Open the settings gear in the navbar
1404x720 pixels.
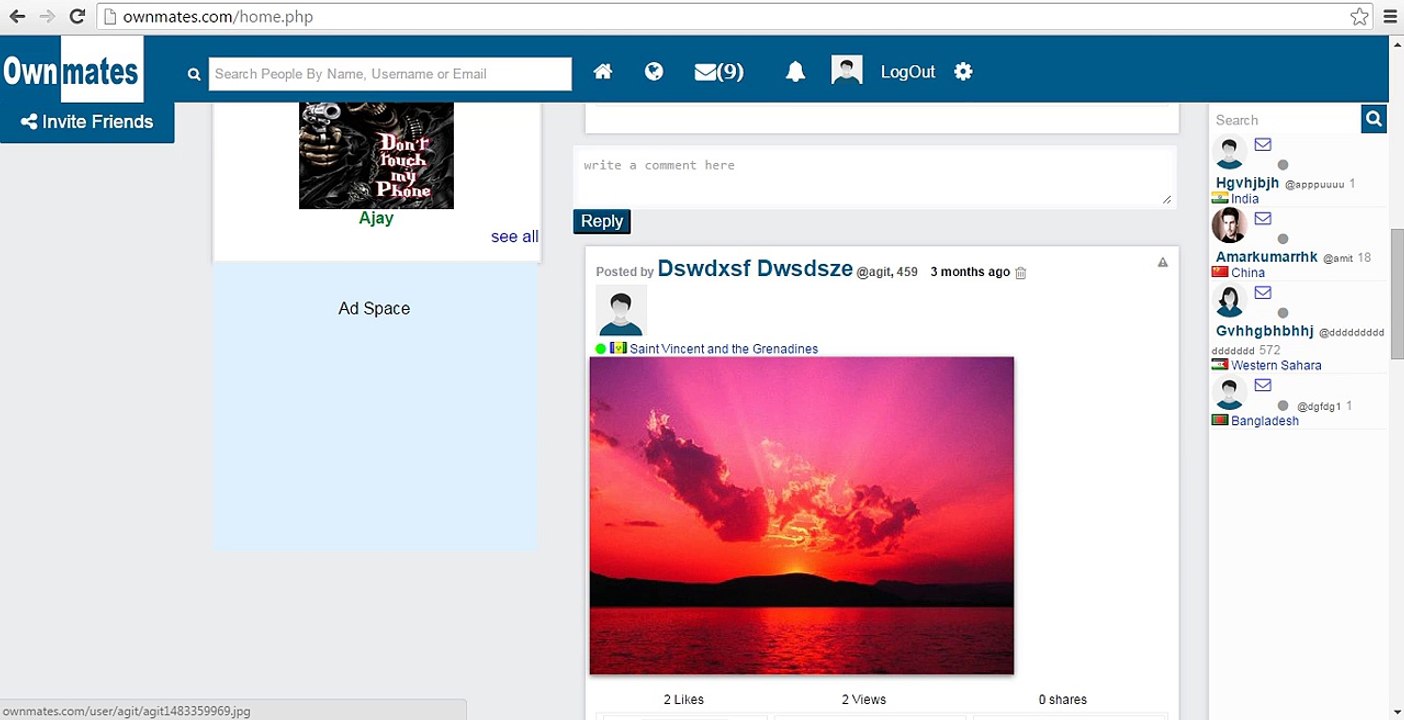click(x=963, y=72)
